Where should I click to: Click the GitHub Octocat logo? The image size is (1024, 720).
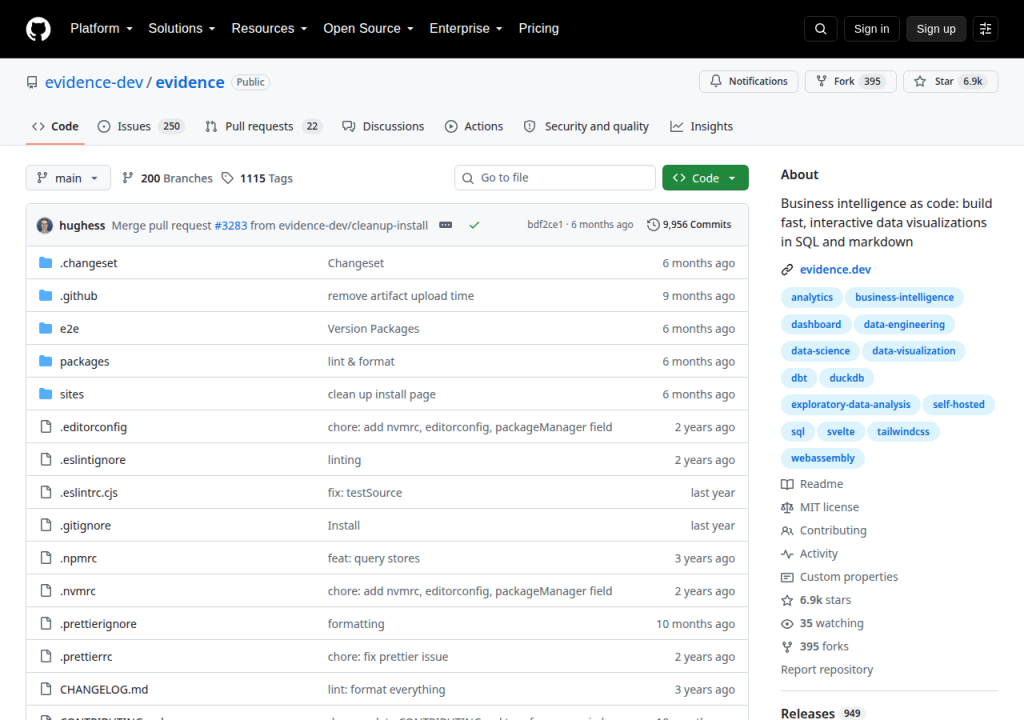(x=38, y=29)
